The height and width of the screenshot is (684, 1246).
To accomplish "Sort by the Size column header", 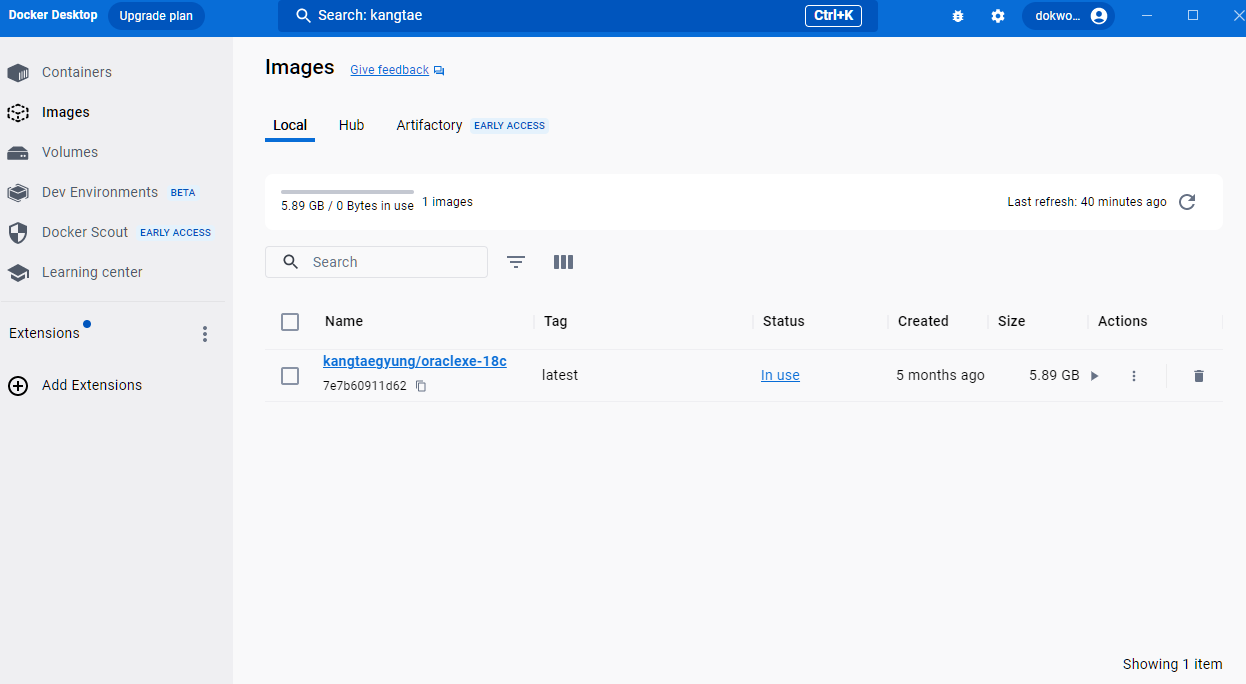I will coord(1012,321).
